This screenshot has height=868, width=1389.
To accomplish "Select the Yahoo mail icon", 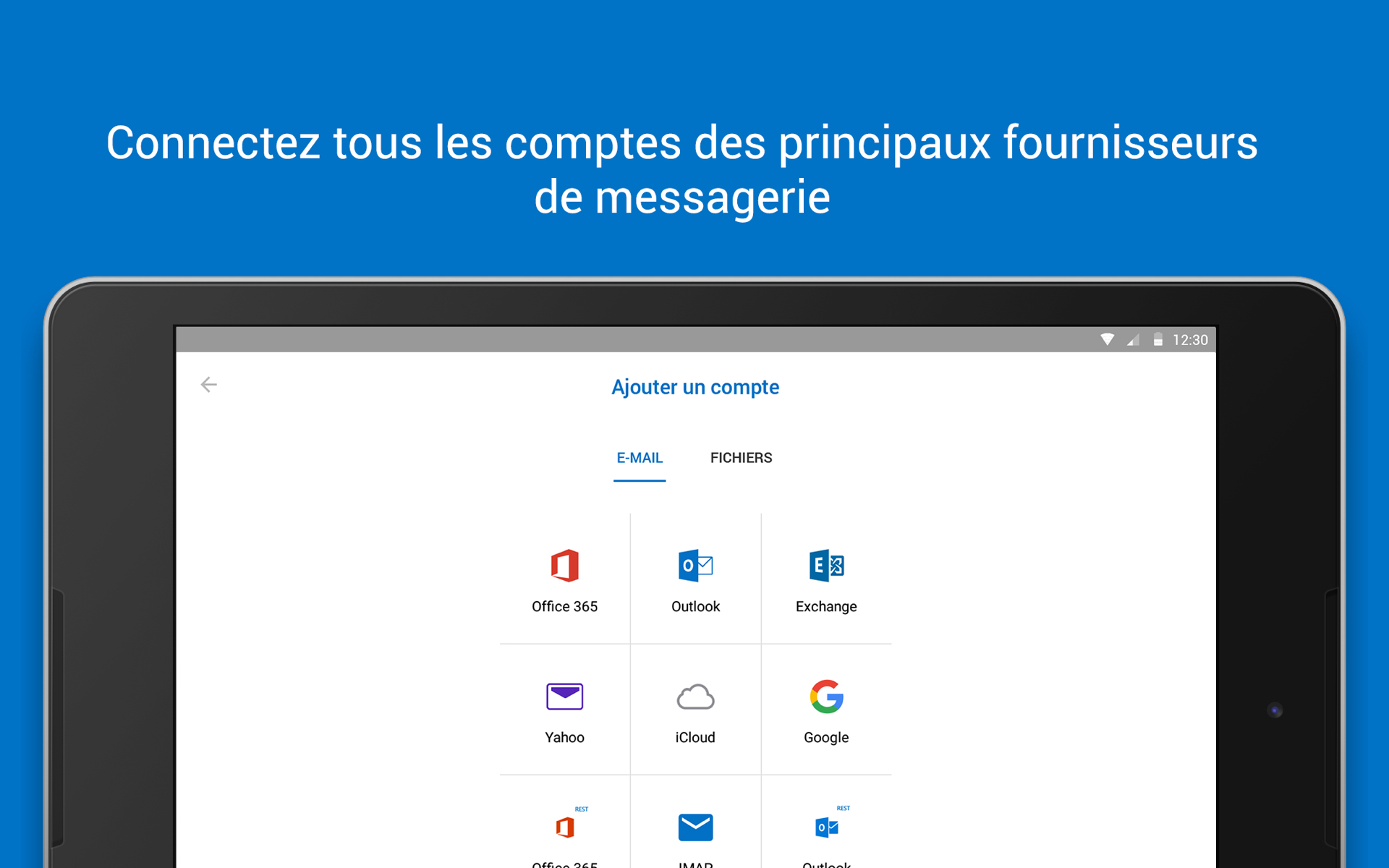I will click(564, 697).
